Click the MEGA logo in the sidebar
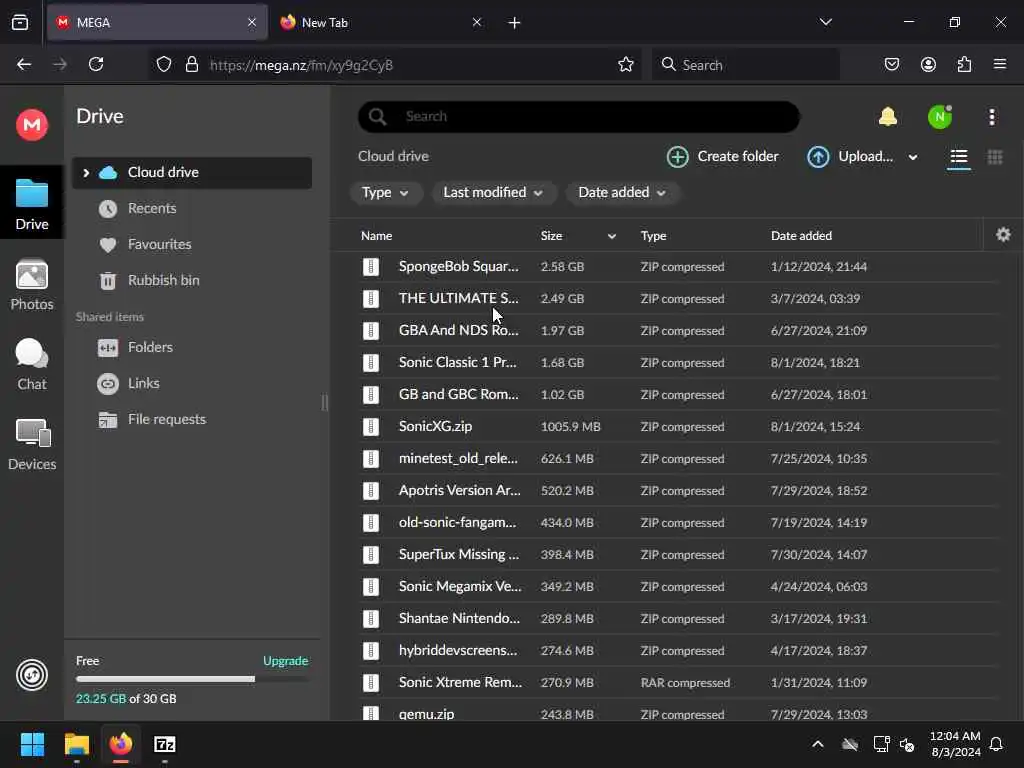The width and height of the screenshot is (1024, 768). coord(31,124)
